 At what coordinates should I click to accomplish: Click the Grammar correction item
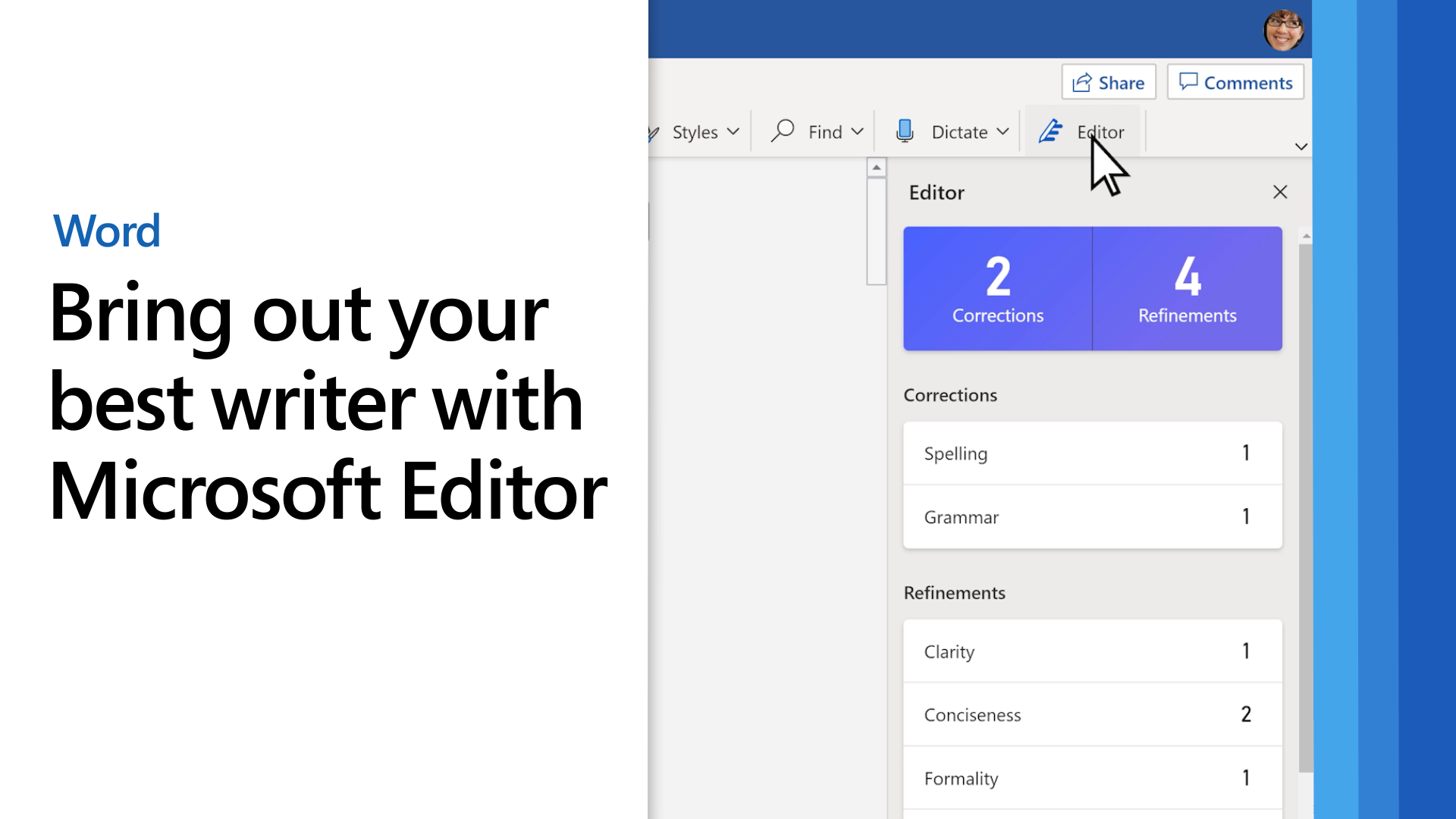[1093, 517]
